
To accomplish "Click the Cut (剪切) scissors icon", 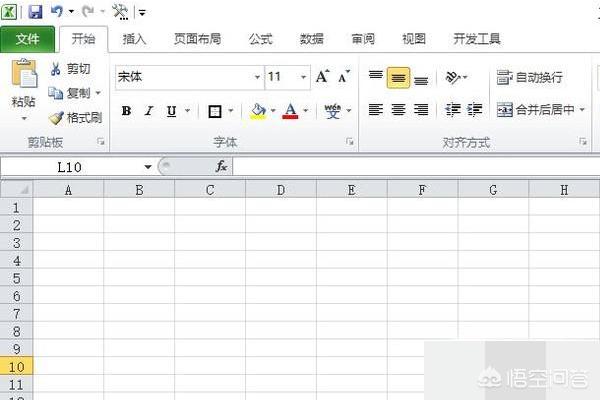I will 56,69.
